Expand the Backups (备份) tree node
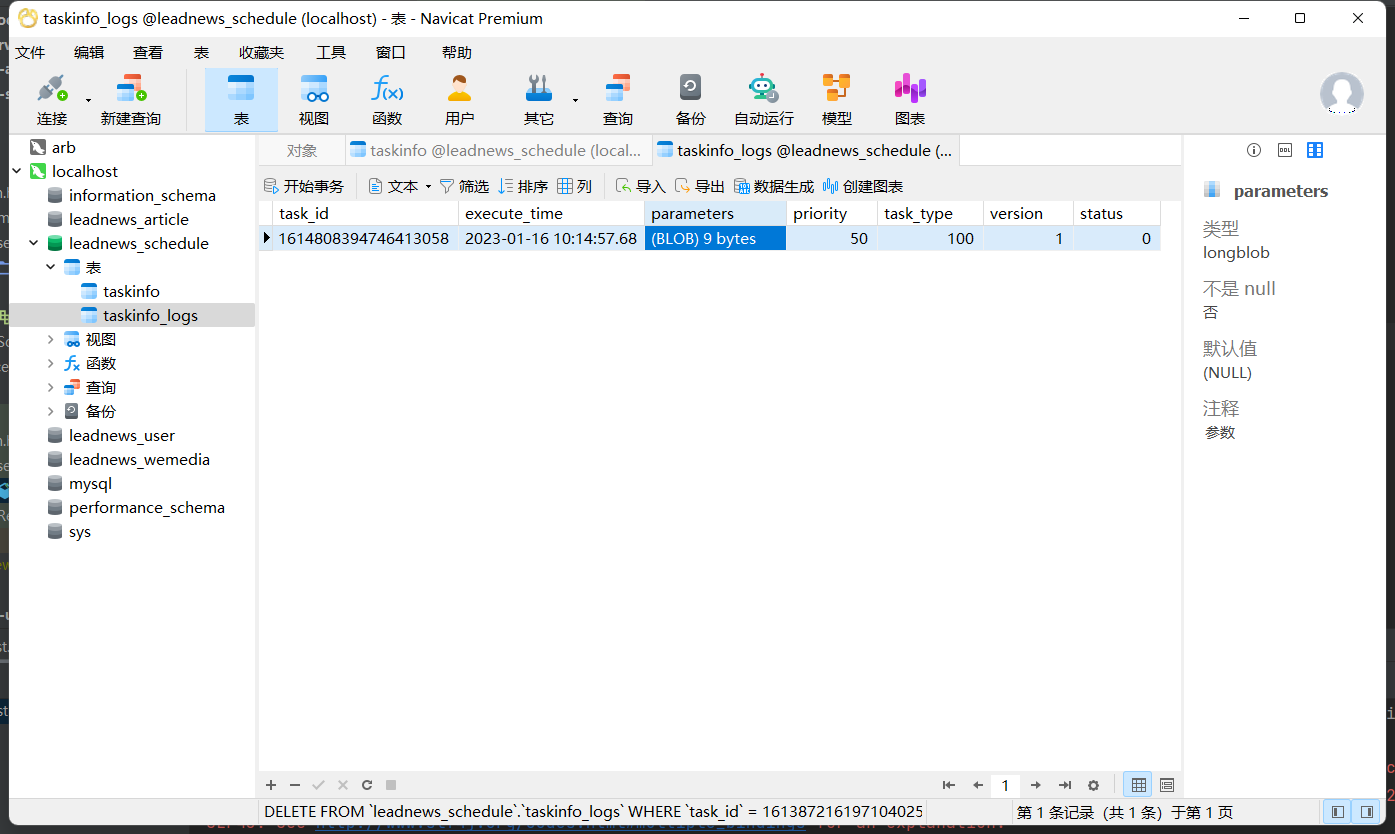The image size is (1395, 834). coord(50,411)
